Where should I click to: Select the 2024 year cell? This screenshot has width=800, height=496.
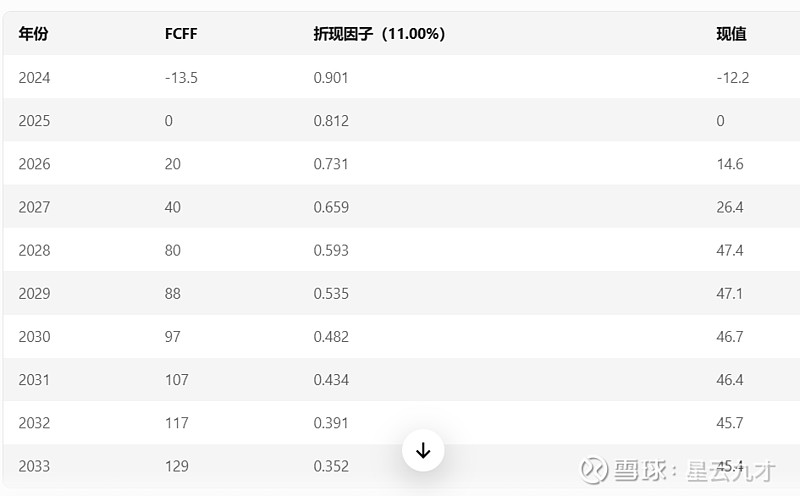click(x=34, y=78)
